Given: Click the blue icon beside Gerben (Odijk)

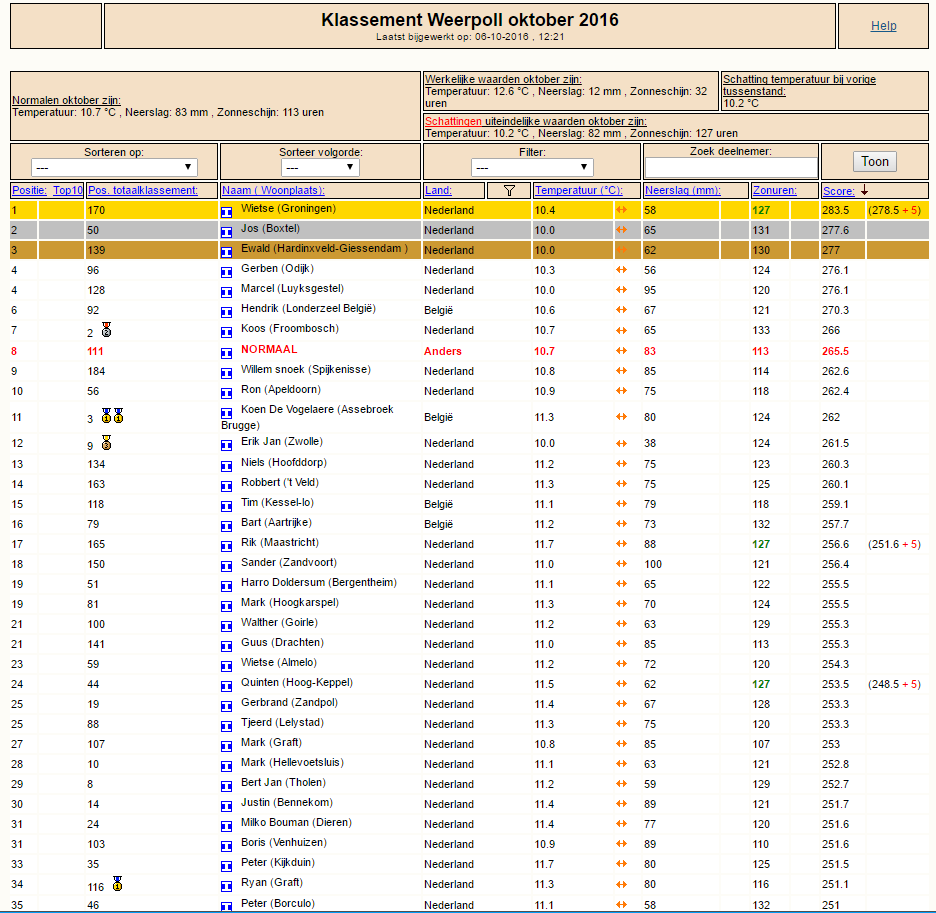Looking at the screenshot, I should [226, 272].
